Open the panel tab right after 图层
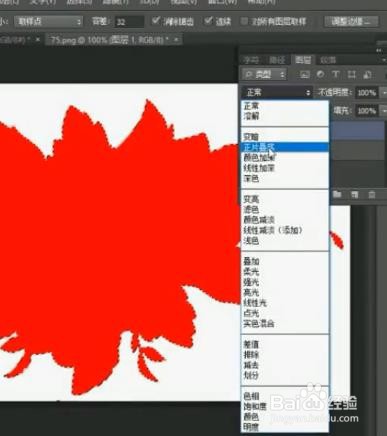 (x=328, y=60)
